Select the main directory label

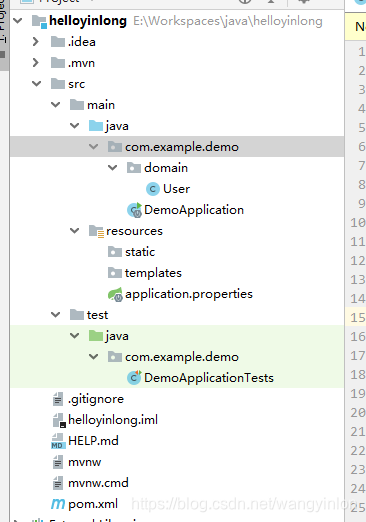[x=101, y=105]
